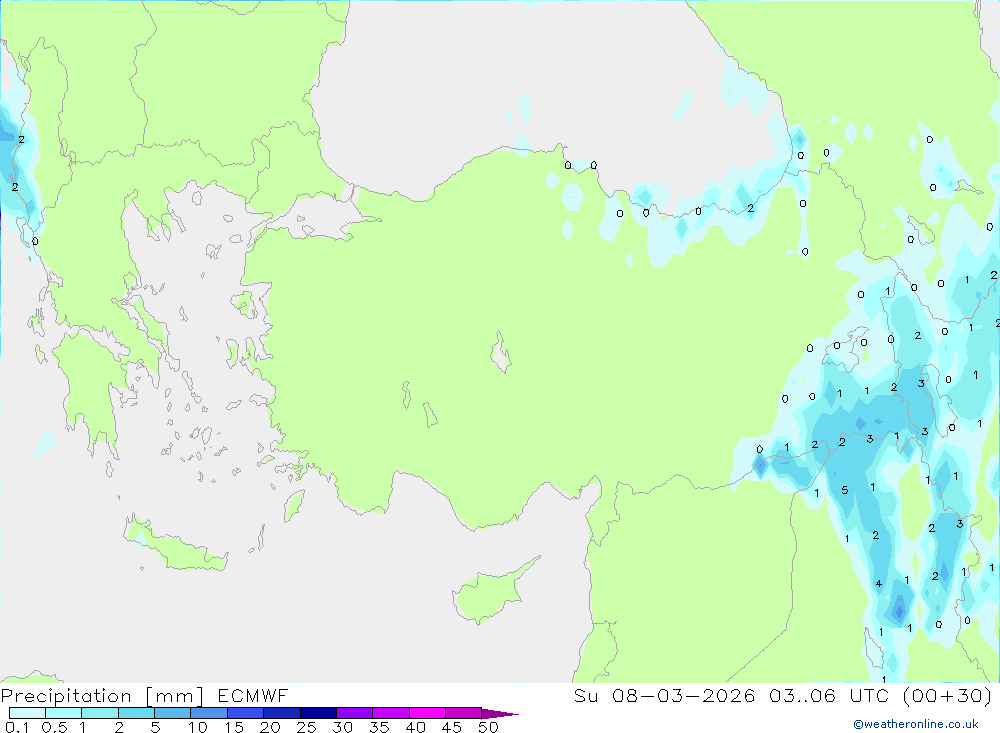Click the "0.5" legend scale label

(x=54, y=727)
